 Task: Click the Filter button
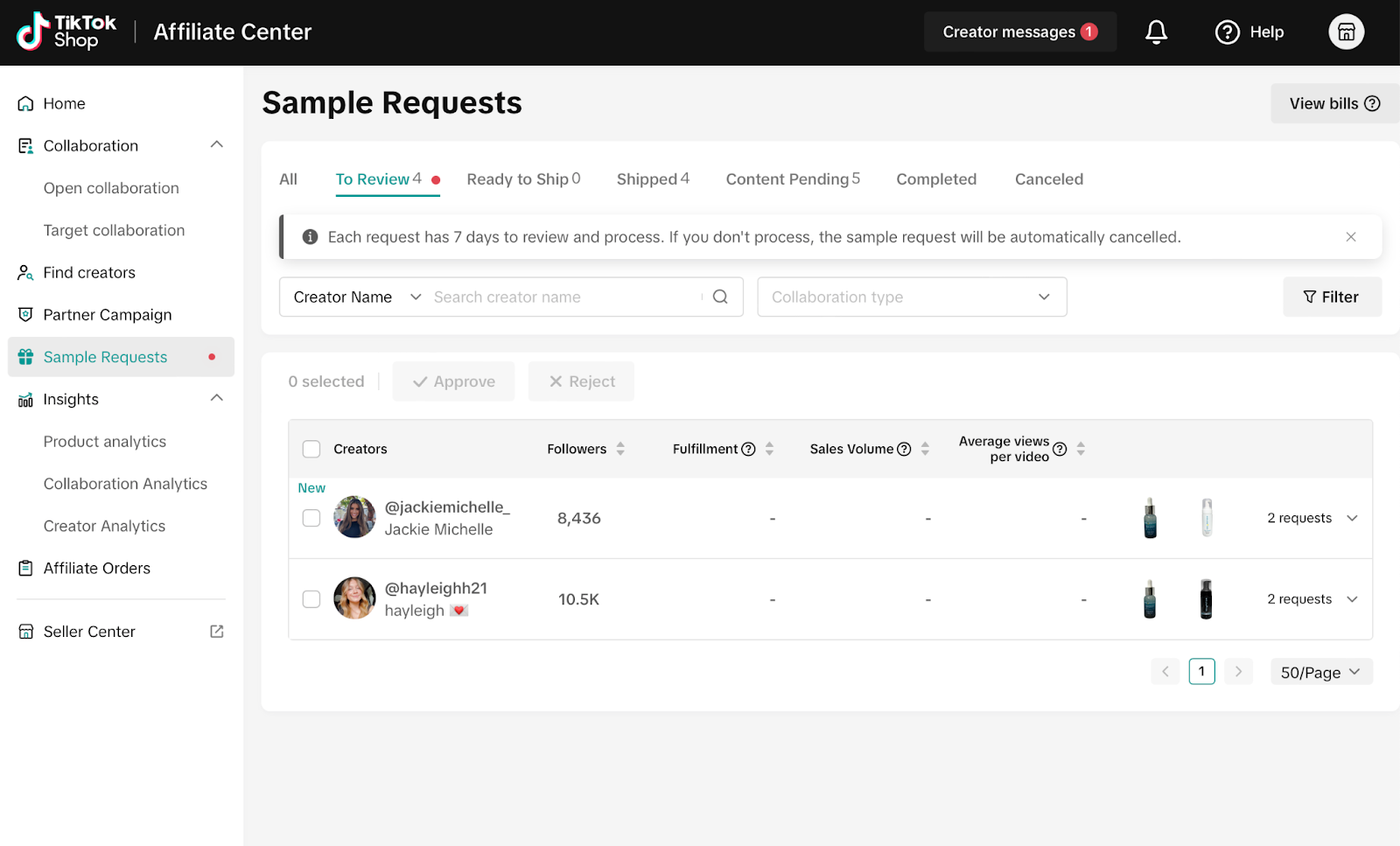tap(1332, 297)
